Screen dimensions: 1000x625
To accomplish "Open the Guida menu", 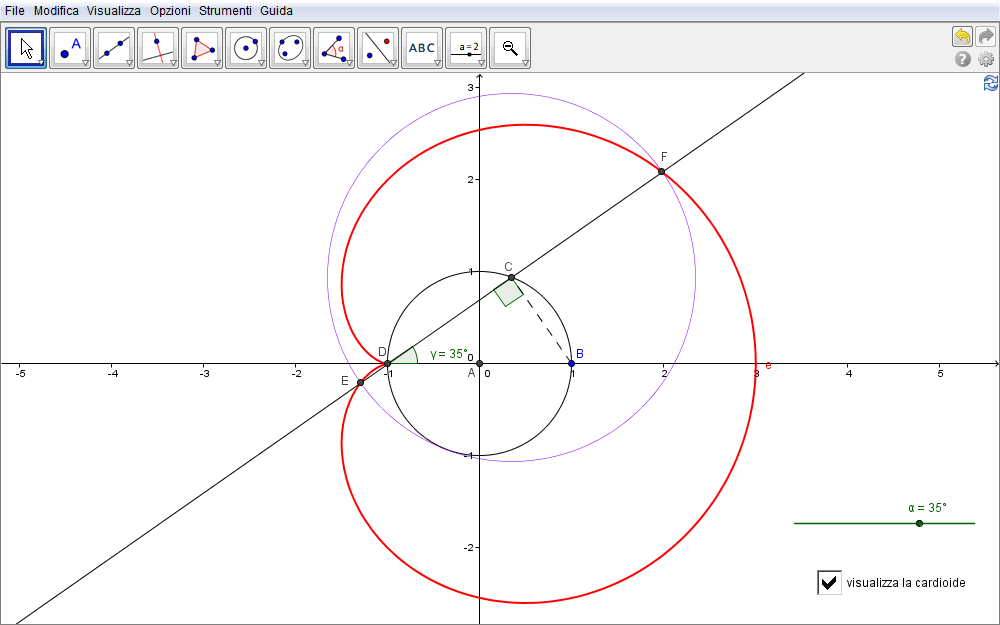I will click(x=276, y=11).
